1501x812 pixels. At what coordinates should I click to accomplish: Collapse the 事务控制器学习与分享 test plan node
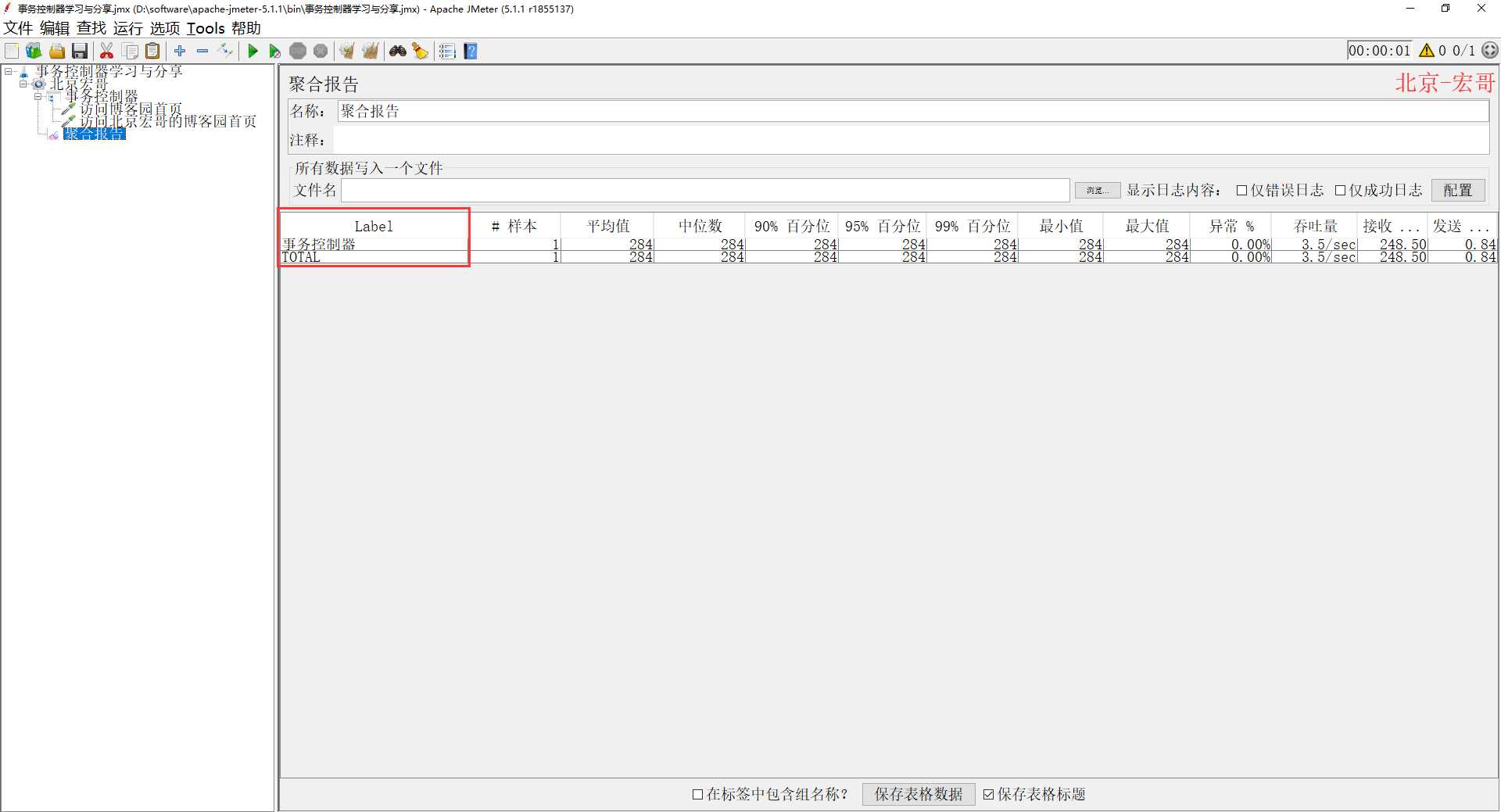[9, 72]
